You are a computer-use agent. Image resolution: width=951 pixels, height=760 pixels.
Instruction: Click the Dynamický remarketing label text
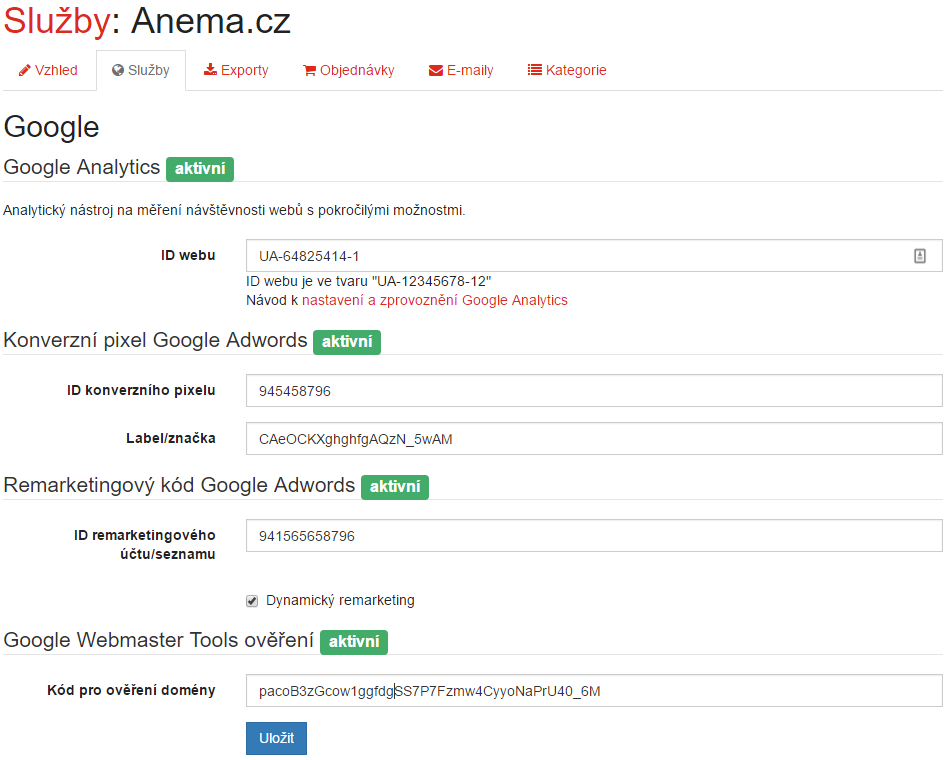click(x=340, y=600)
